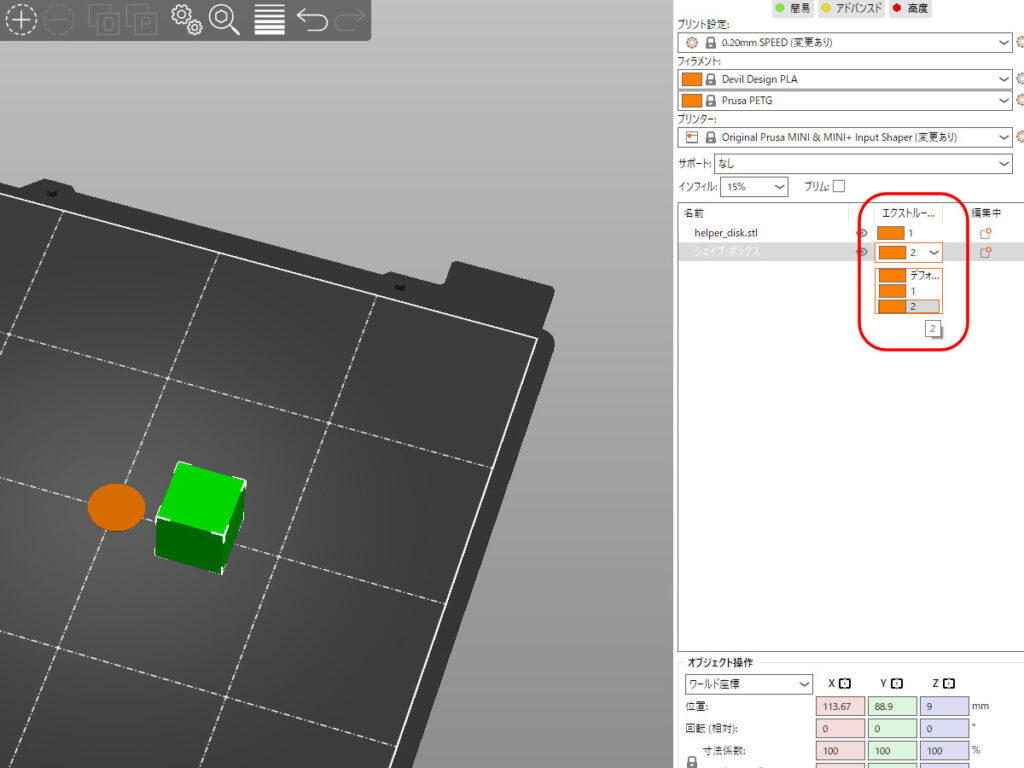
Task: Click the lock icon beside 0.20mm SPEED
Action: coord(711,42)
